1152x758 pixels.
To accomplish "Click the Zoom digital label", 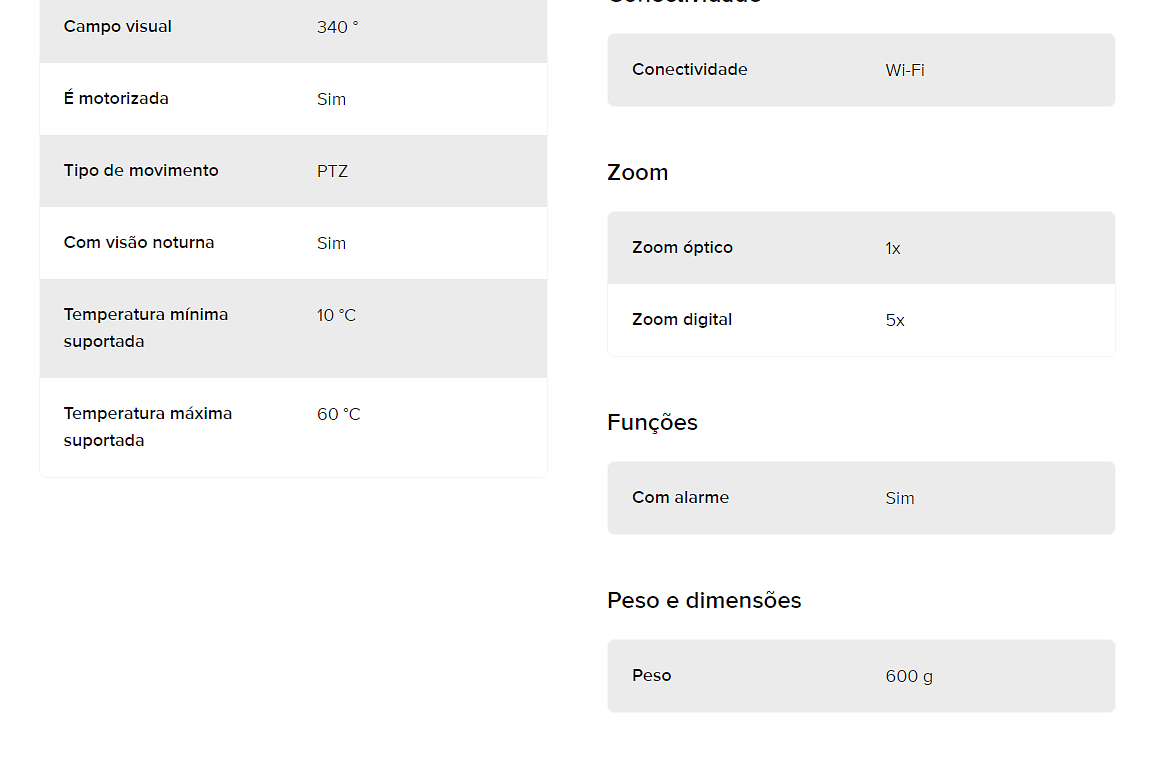I will coord(682,320).
